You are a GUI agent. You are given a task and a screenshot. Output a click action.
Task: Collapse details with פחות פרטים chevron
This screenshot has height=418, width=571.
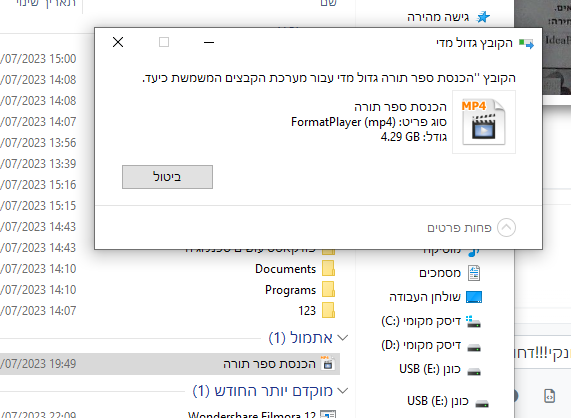tap(507, 228)
